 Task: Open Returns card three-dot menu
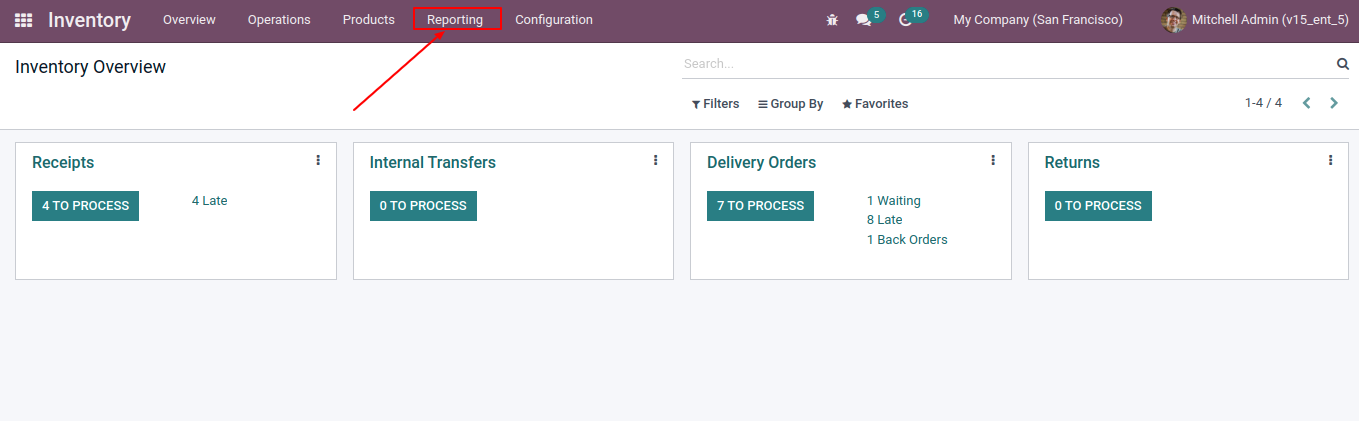tap(1330, 160)
